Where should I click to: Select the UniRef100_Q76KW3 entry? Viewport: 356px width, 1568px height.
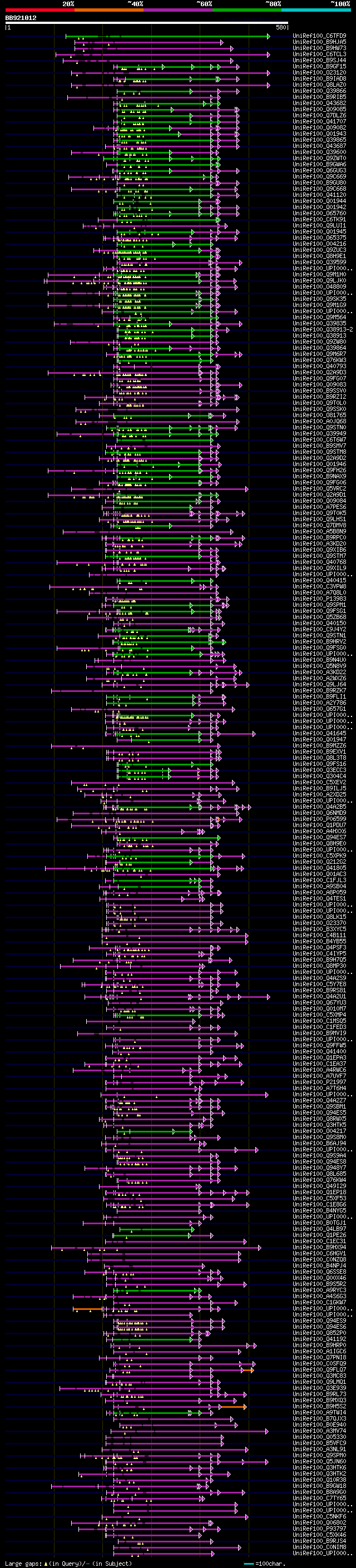[319, 360]
